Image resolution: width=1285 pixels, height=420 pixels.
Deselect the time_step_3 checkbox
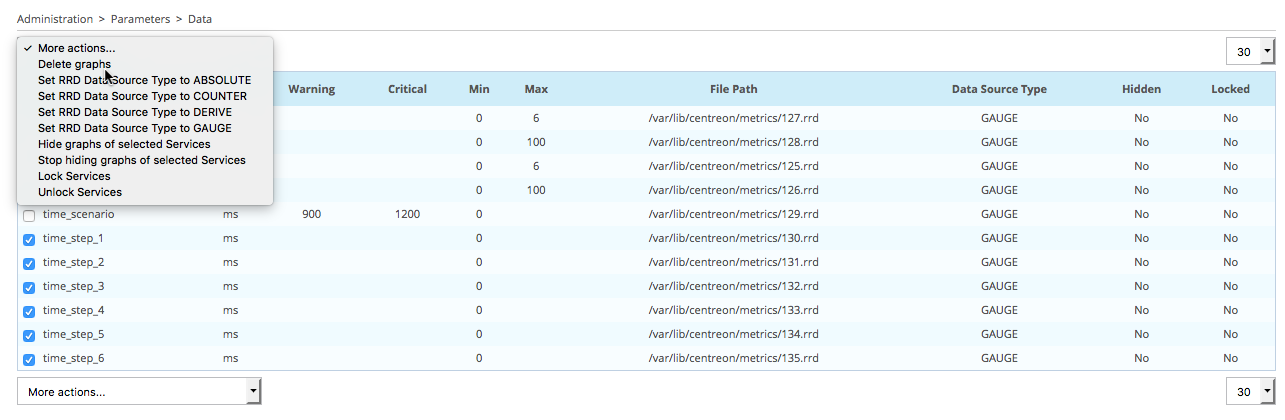pos(29,287)
